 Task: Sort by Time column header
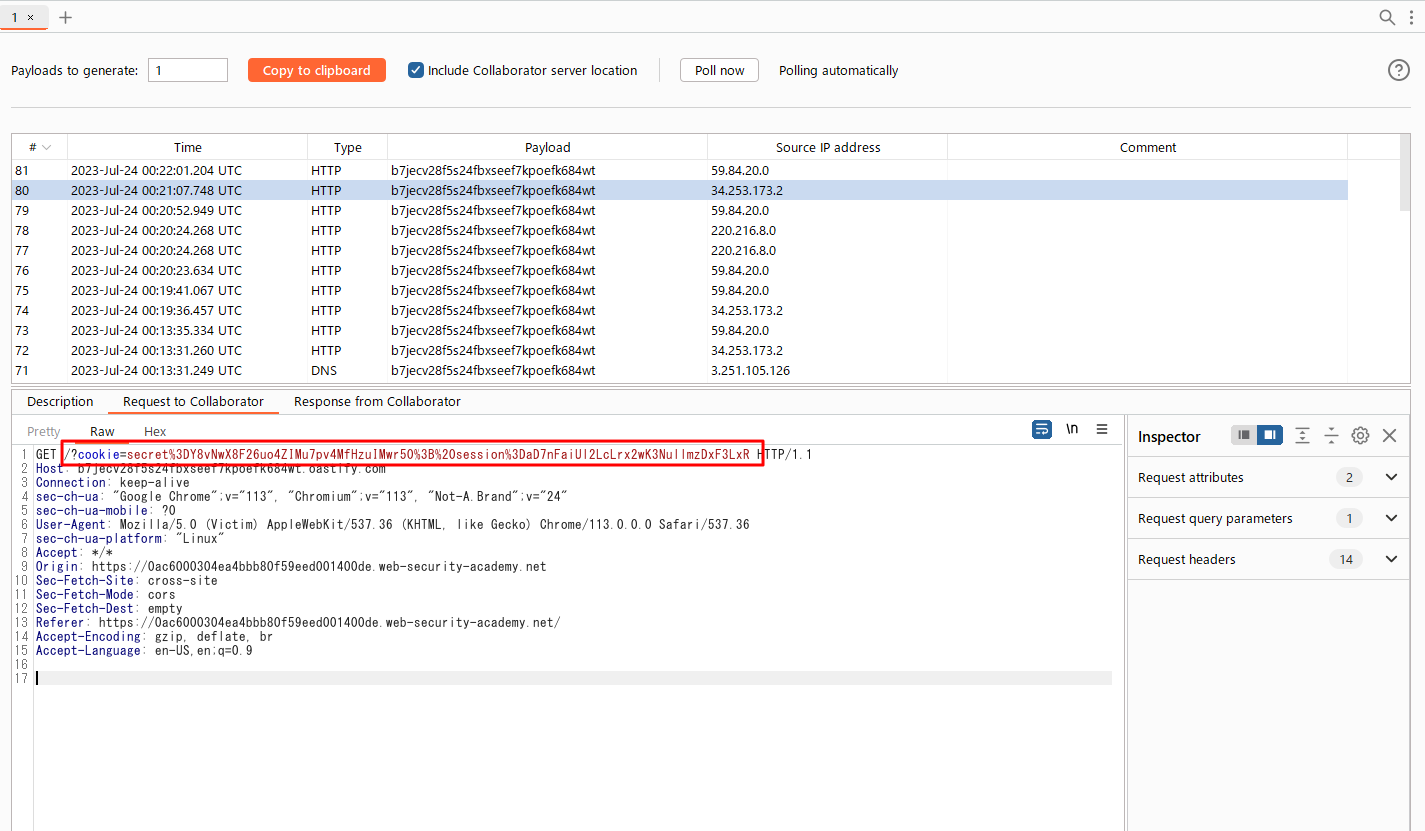tap(188, 147)
